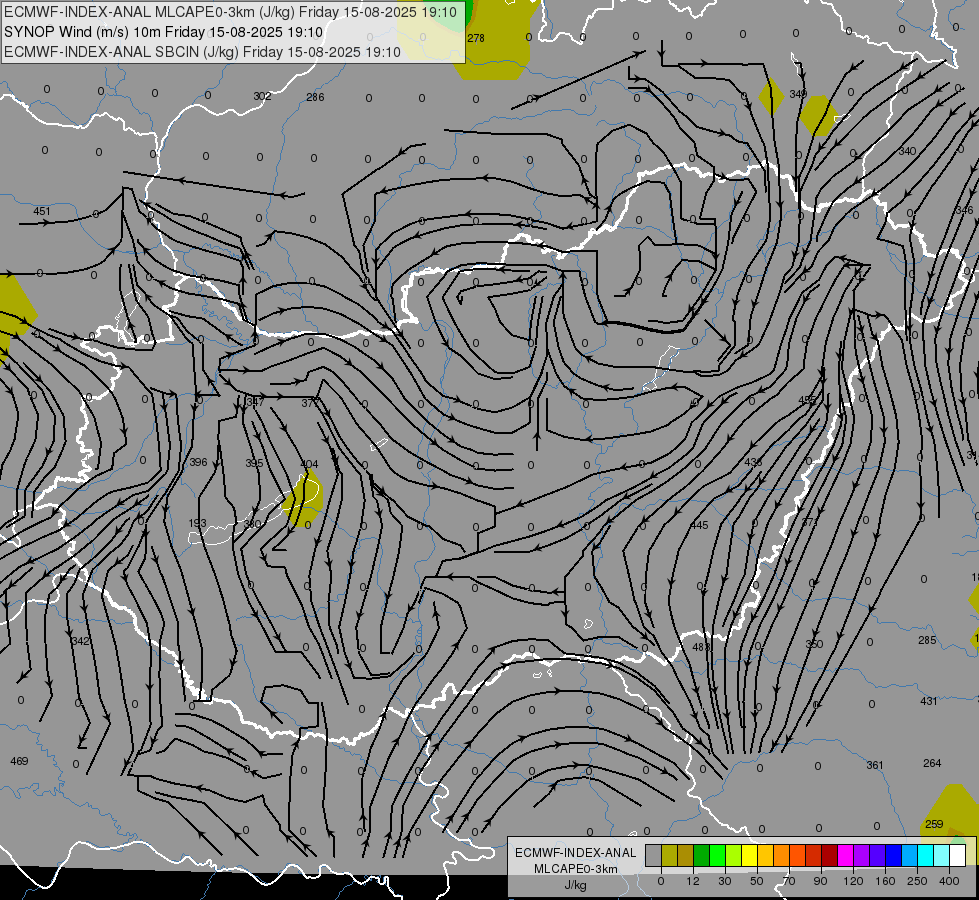Click legend scale value 30

tap(724, 881)
